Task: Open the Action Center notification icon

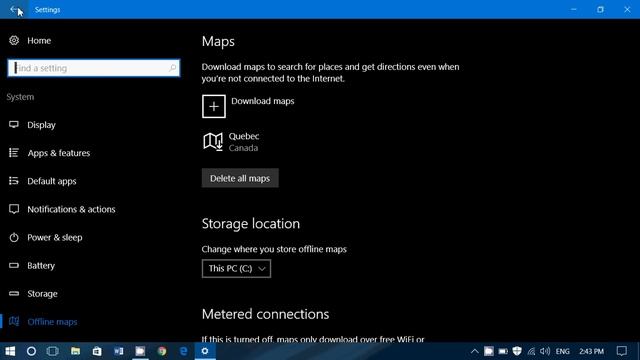Action: click(622, 351)
